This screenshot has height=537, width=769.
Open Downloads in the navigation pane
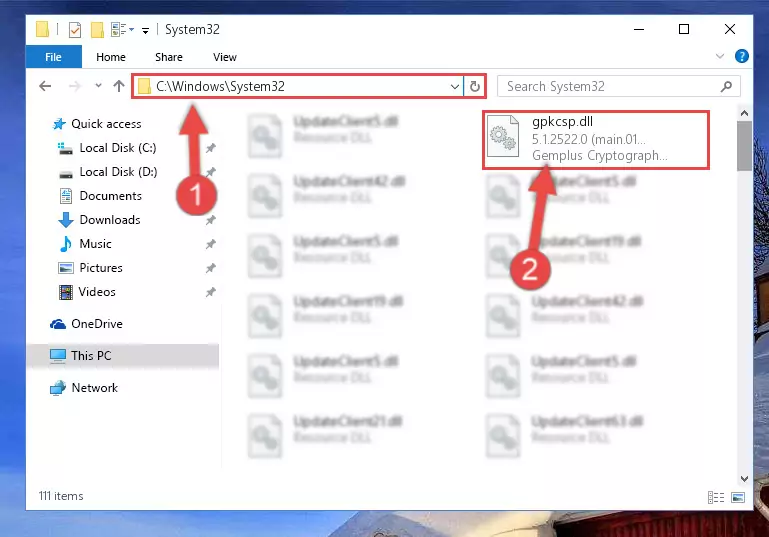click(110, 220)
